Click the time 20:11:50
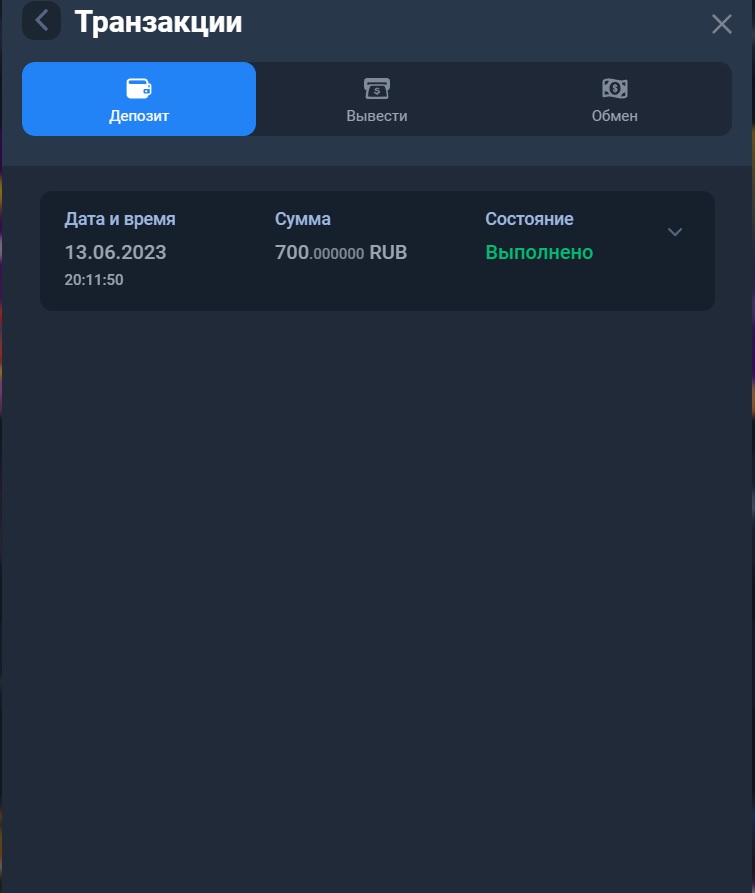 pyautogui.click(x=94, y=280)
